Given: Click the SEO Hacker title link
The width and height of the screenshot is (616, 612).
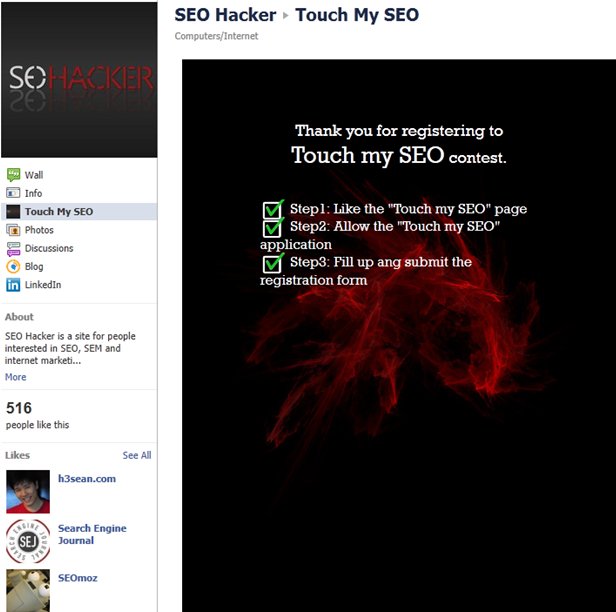Looking at the screenshot, I should coord(225,15).
